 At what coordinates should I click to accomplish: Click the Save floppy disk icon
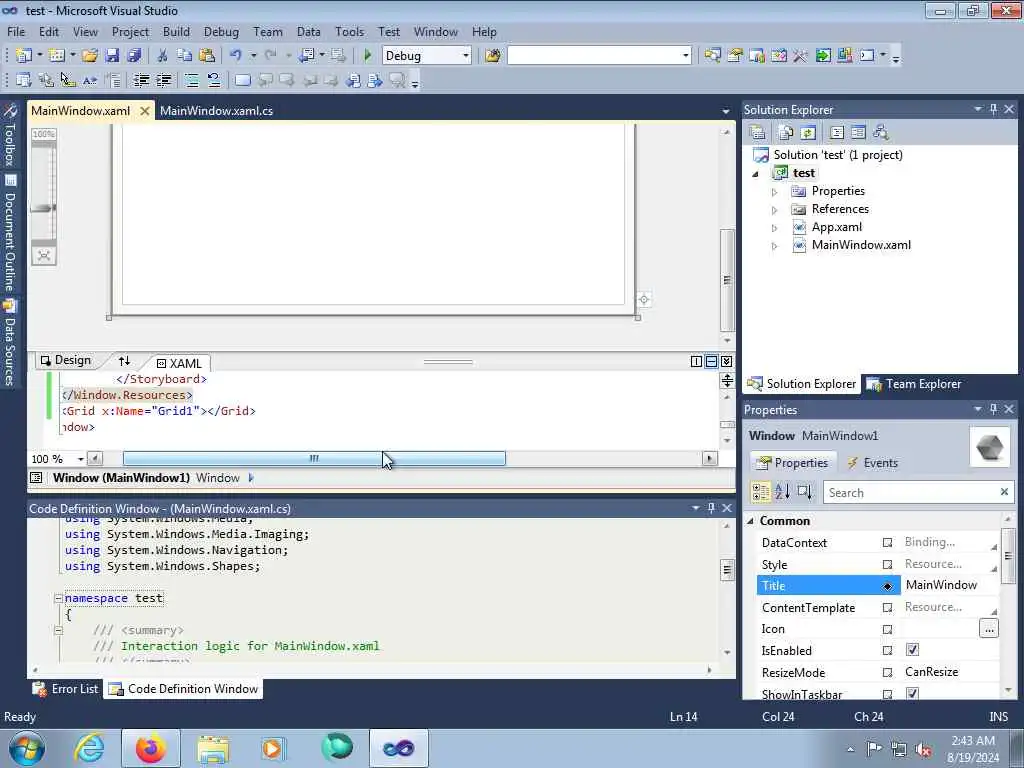point(112,56)
